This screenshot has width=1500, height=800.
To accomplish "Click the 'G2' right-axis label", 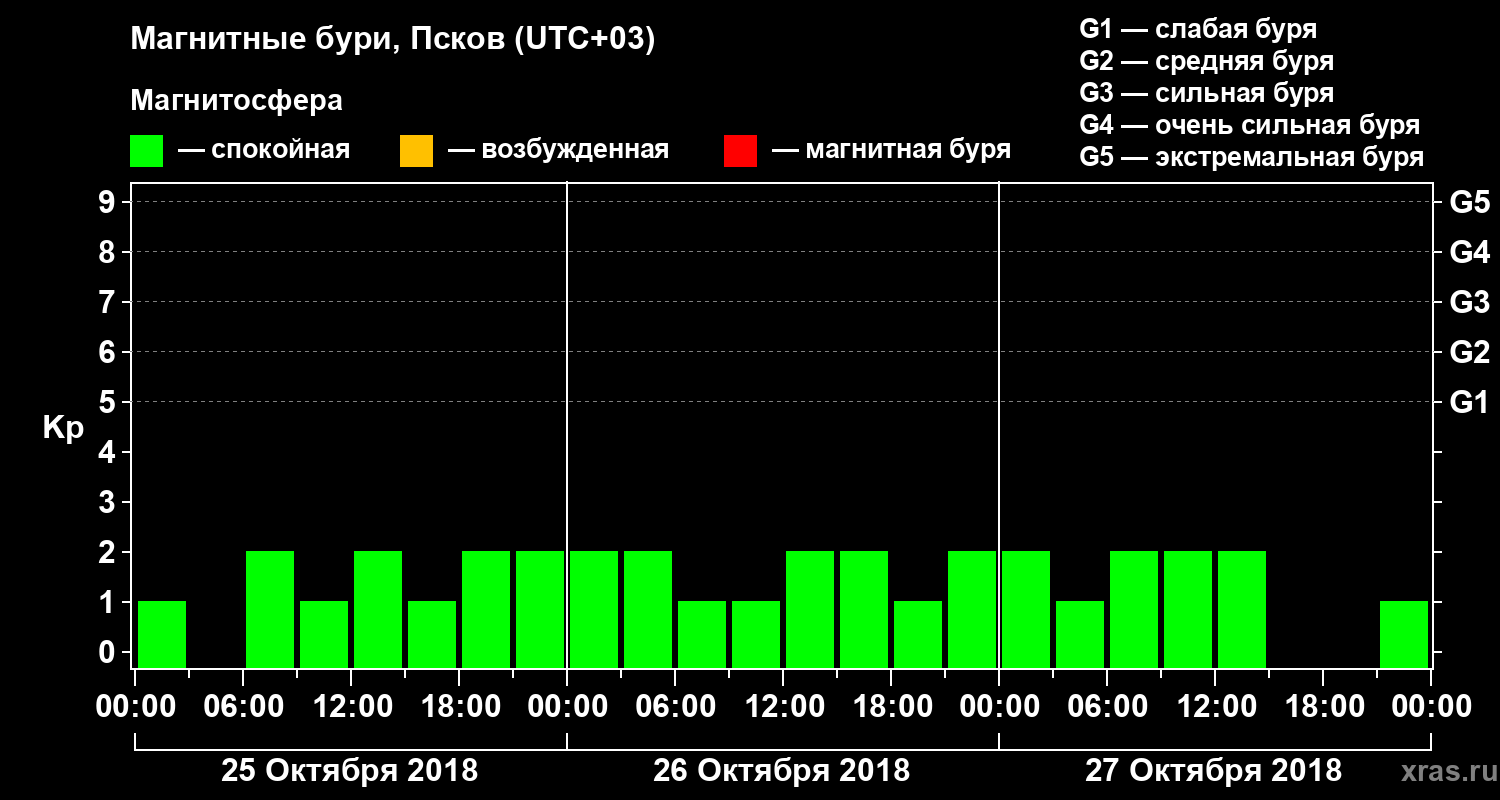I will pos(1469,352).
